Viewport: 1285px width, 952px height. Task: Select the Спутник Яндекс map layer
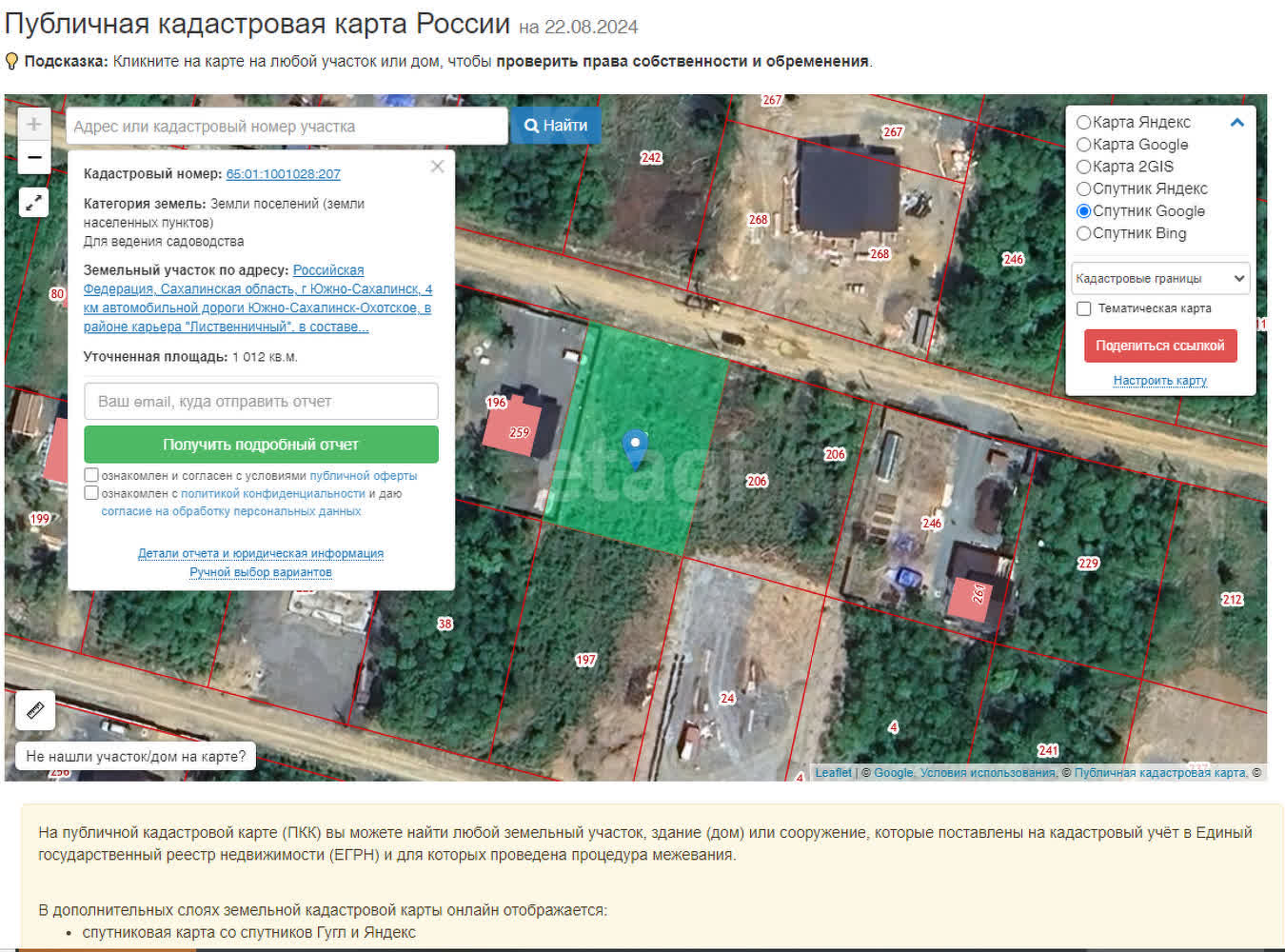tap(1084, 188)
